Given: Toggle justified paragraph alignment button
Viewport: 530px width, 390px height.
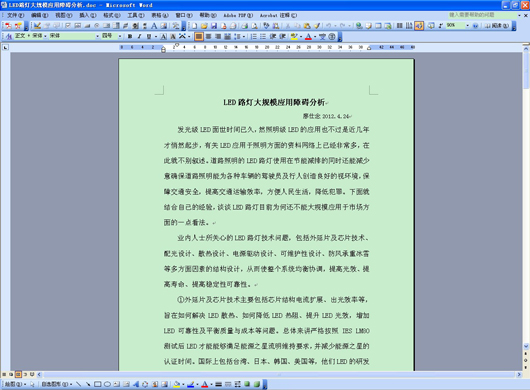Looking at the screenshot, I should click(x=199, y=36).
